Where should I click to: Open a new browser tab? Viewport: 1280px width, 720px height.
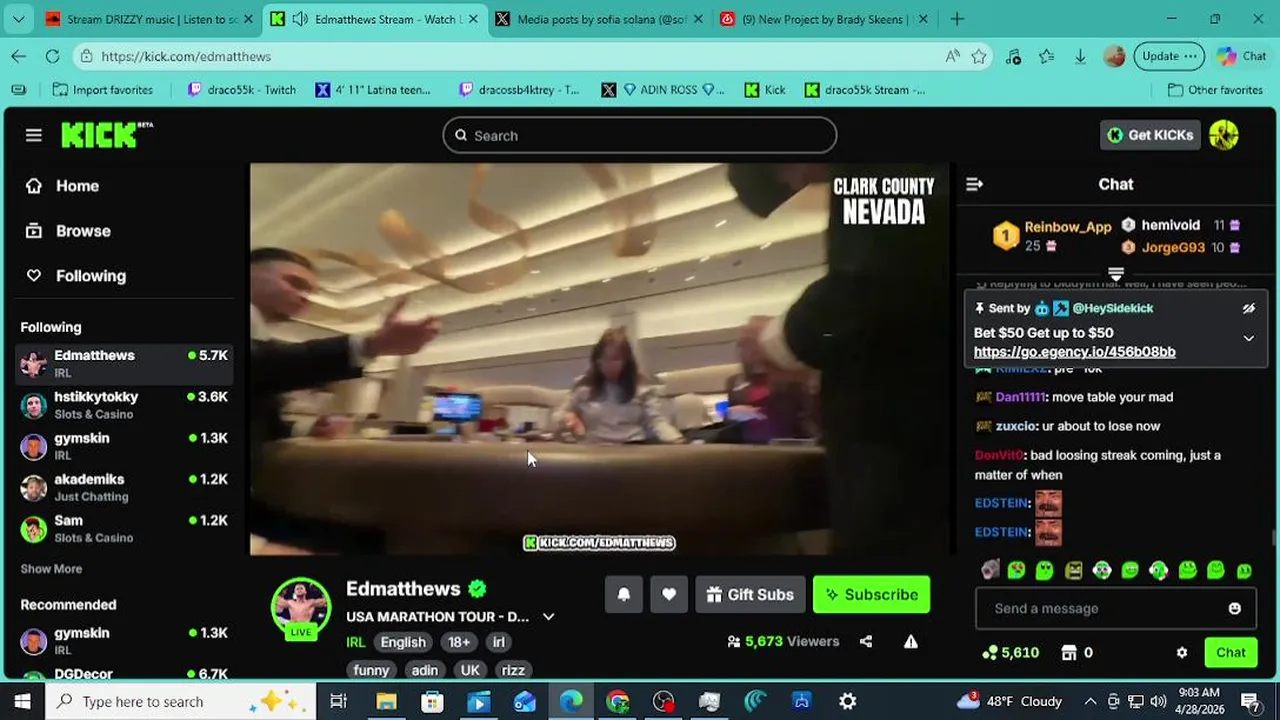pos(957,19)
